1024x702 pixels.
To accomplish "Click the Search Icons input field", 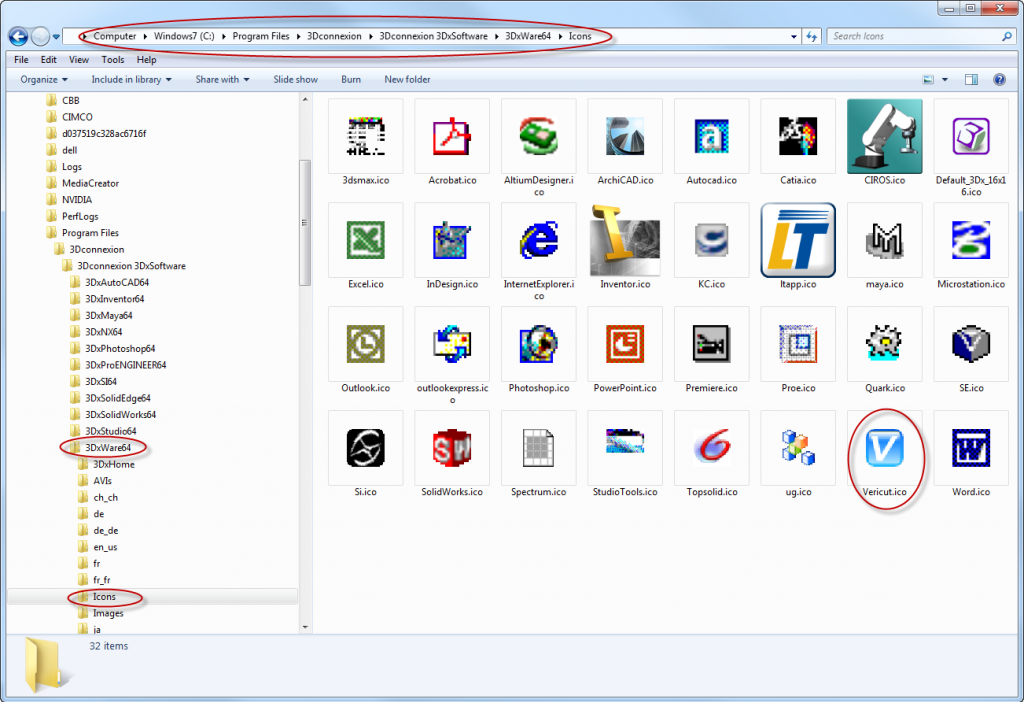I will tap(914, 37).
